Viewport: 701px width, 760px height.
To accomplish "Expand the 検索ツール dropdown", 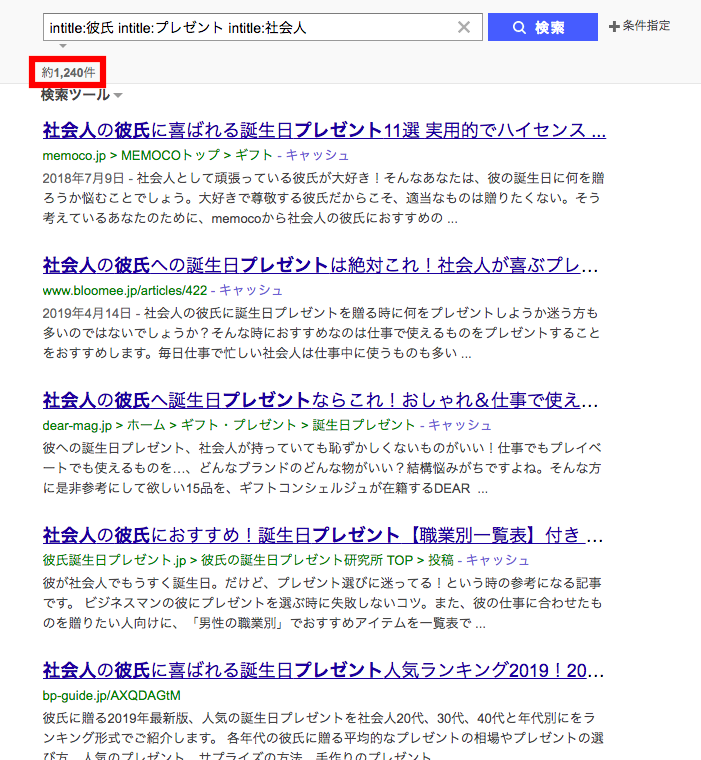I will [81, 95].
